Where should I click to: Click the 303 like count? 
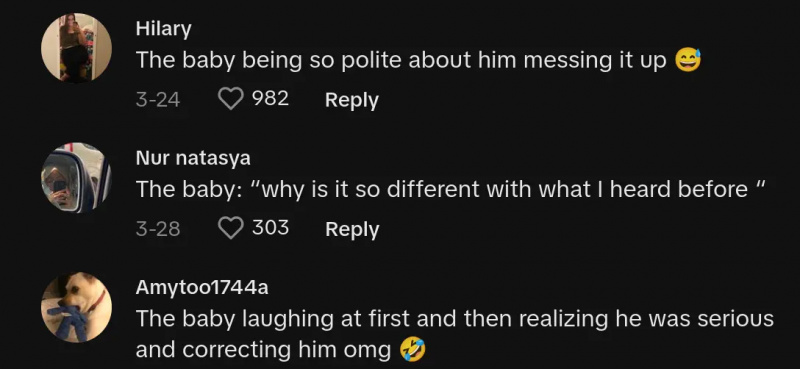click(x=270, y=227)
